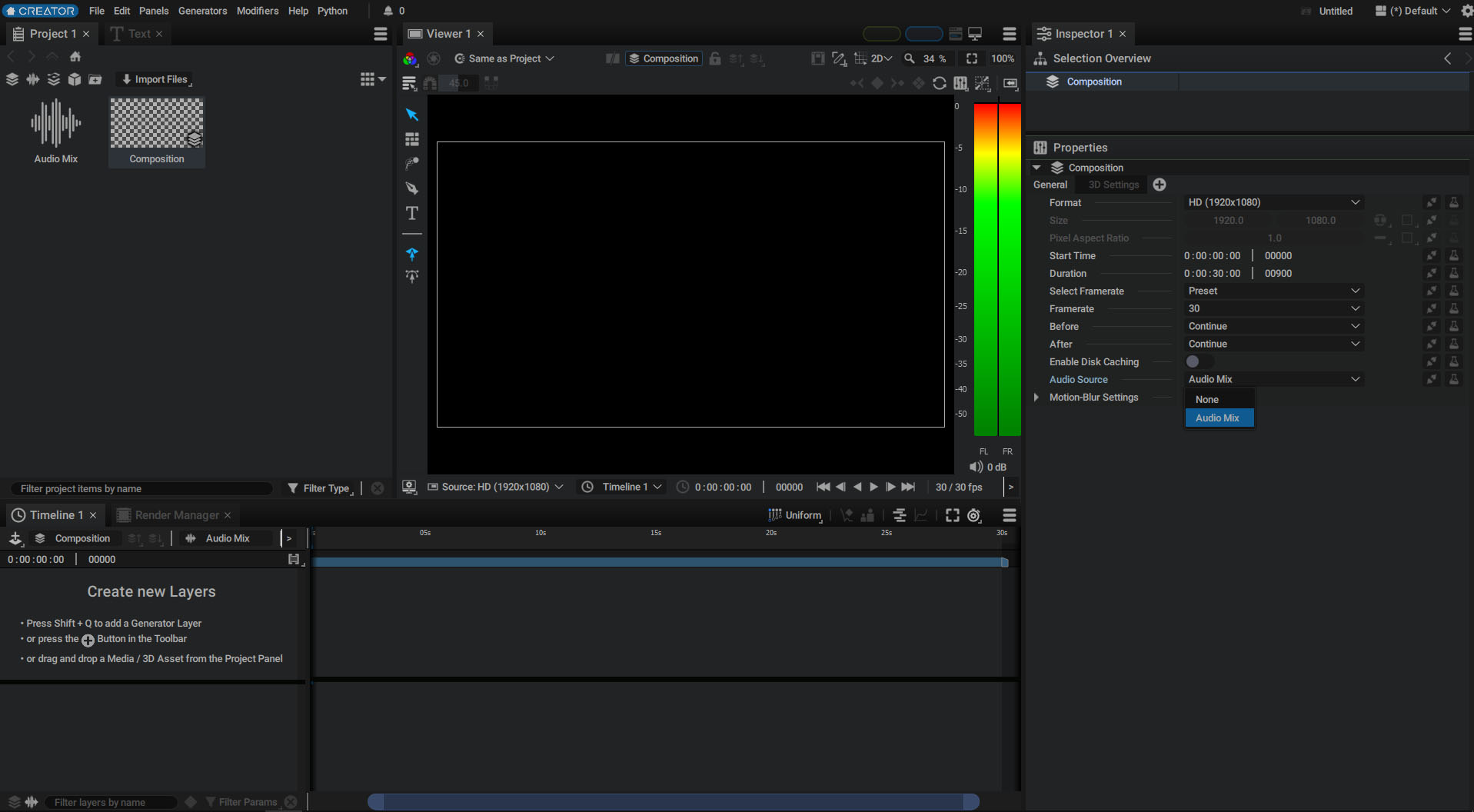
Task: Toggle the viewer overlay target icon
Action: 434,58
